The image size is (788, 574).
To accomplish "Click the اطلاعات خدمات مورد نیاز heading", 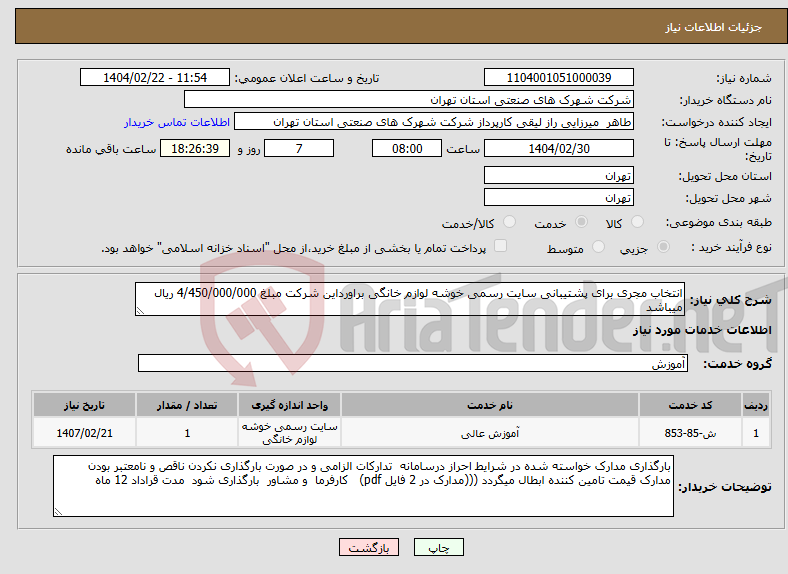I will coord(702,330).
